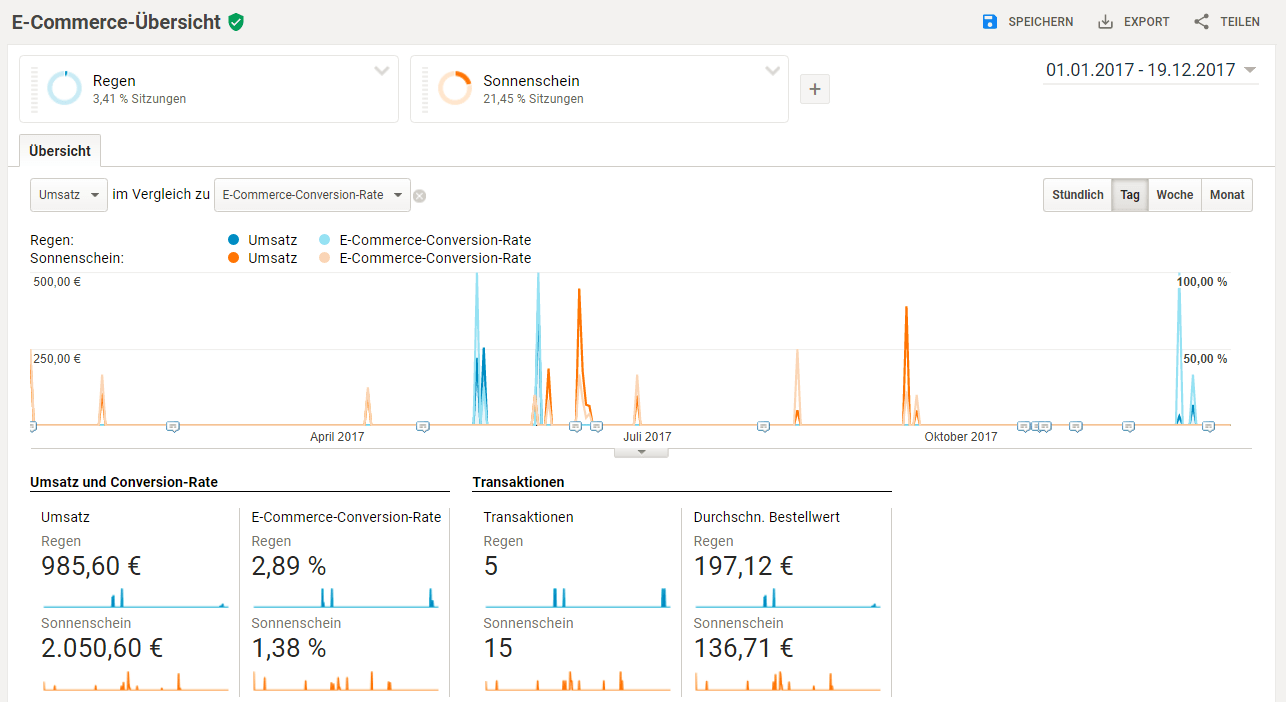Image resolution: width=1286 pixels, height=702 pixels.
Task: Open the E-Commerce-Conversion-Rate comparison dropdown
Action: 312,195
